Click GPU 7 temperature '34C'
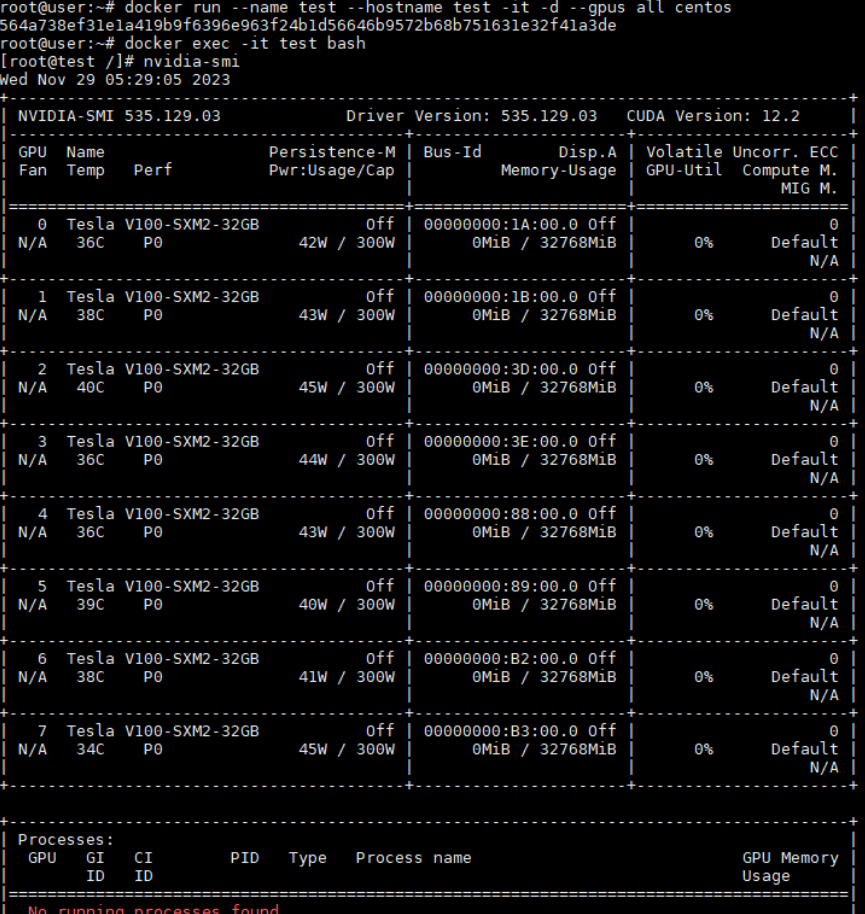 [90, 749]
